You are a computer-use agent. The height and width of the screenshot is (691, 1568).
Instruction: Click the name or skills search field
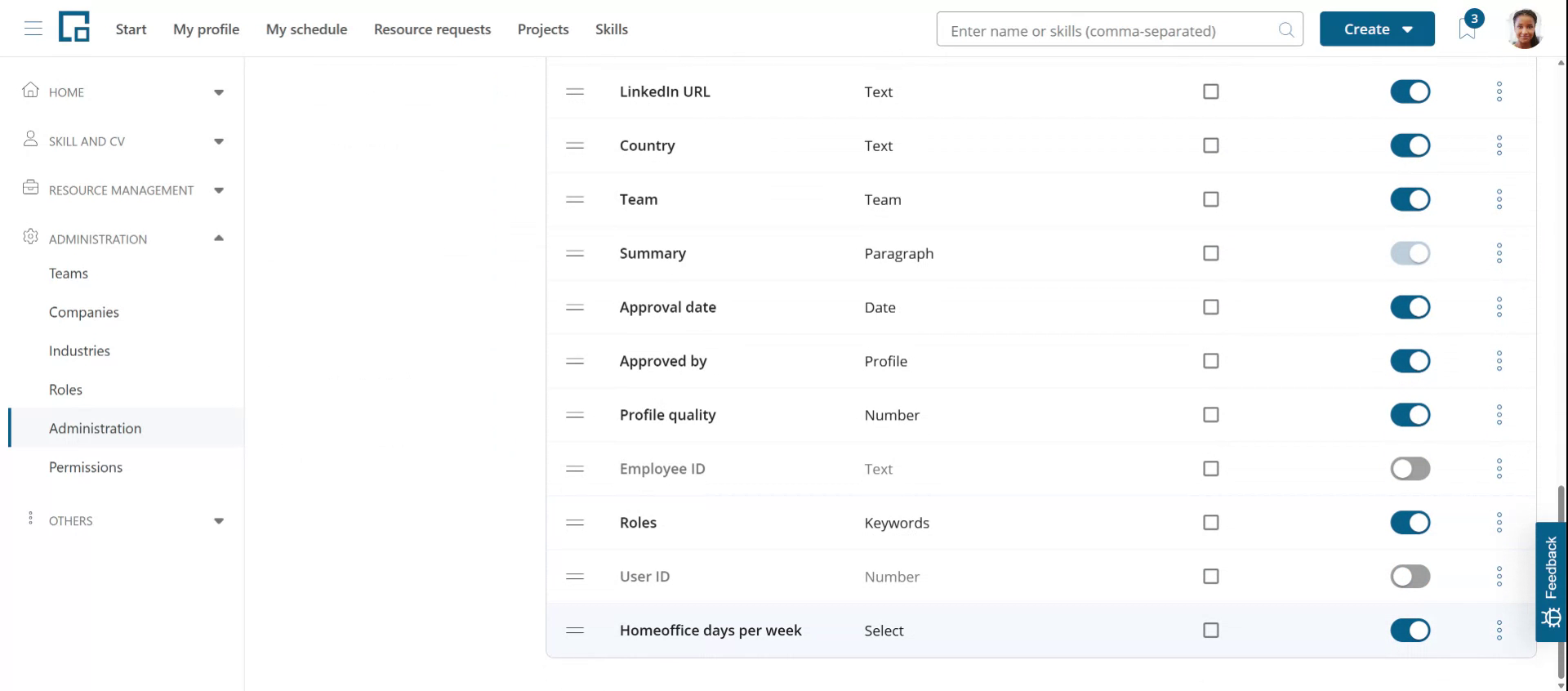coord(1120,29)
